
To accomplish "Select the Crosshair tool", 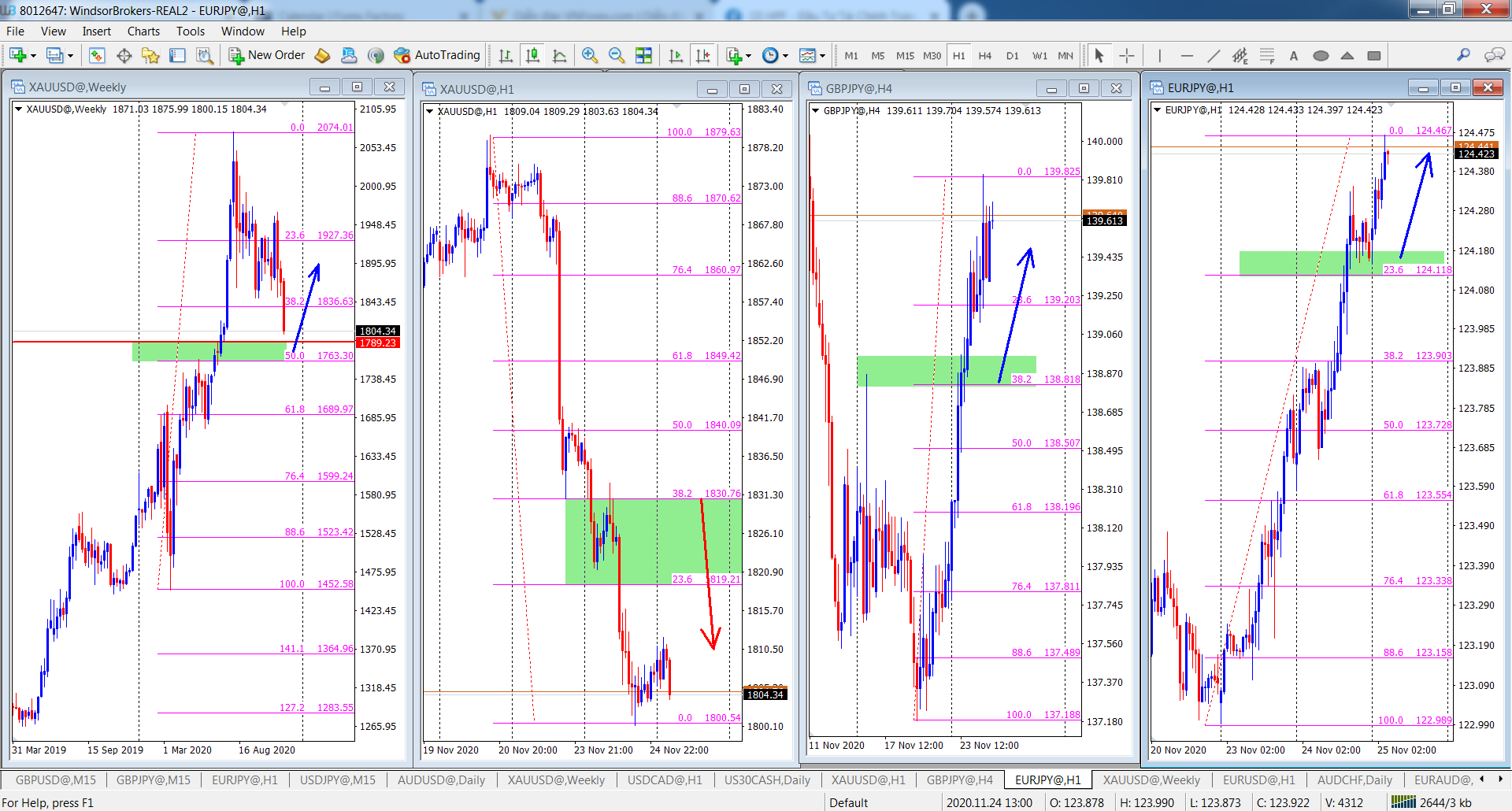I will [1127, 55].
